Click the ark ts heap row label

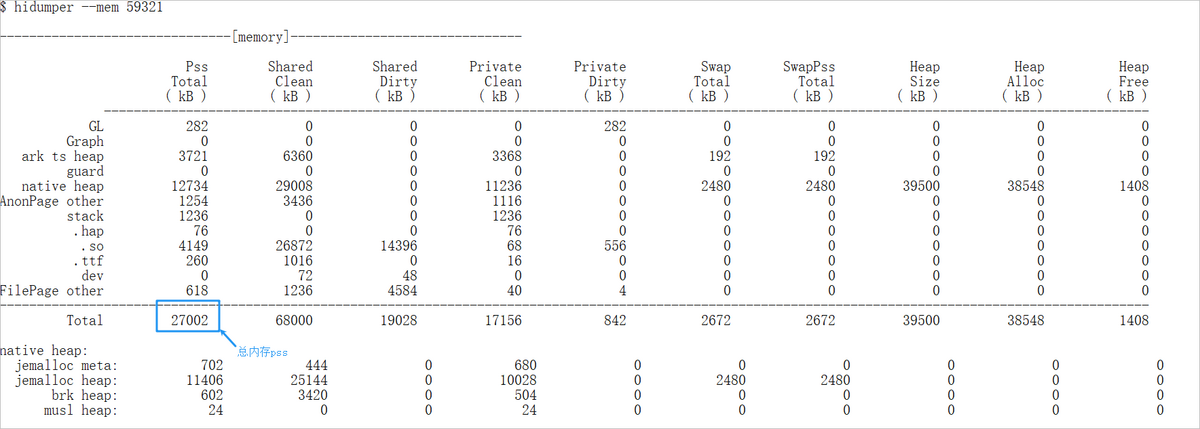tap(63, 157)
